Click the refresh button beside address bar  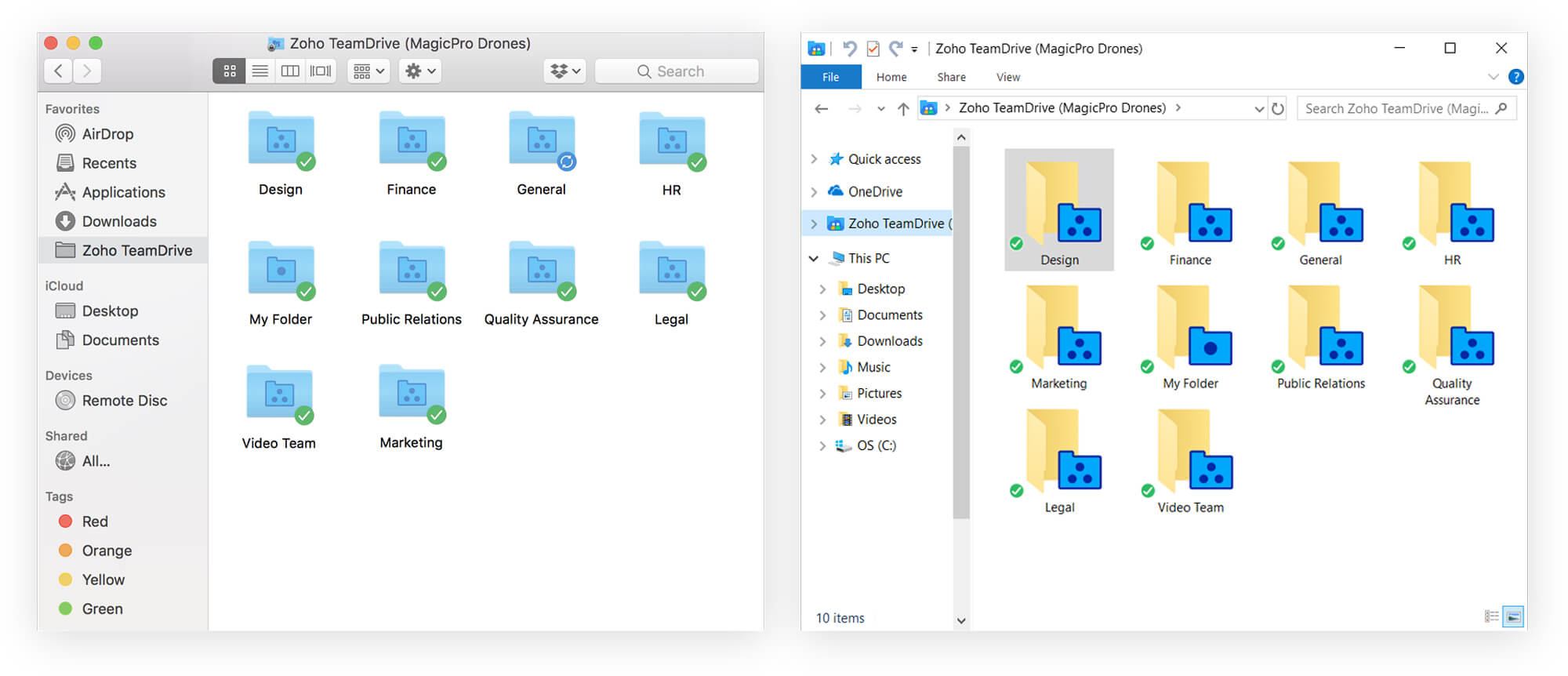pyautogui.click(x=1278, y=109)
